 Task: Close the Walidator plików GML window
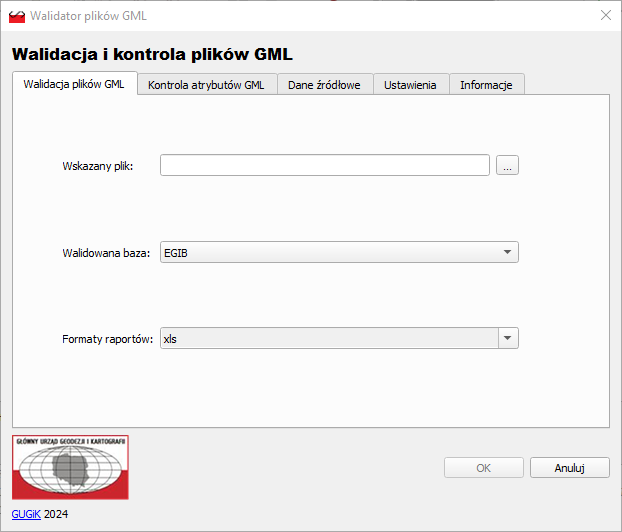605,15
